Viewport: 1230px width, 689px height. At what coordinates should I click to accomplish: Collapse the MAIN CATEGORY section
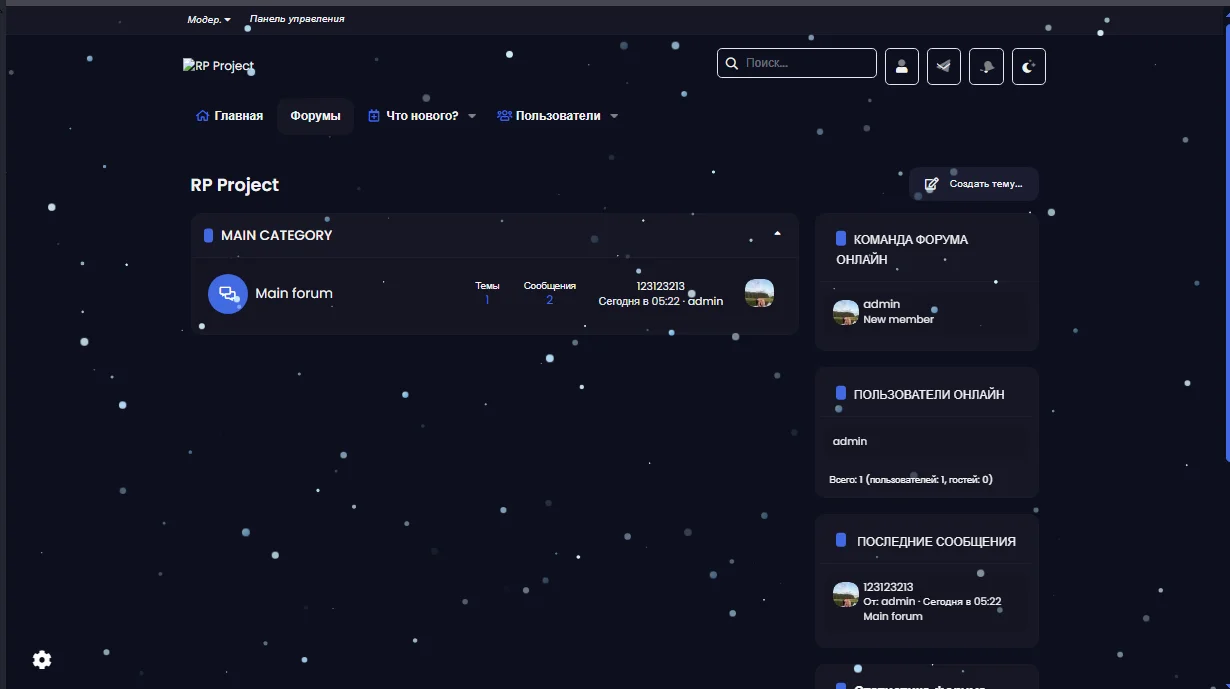777,234
